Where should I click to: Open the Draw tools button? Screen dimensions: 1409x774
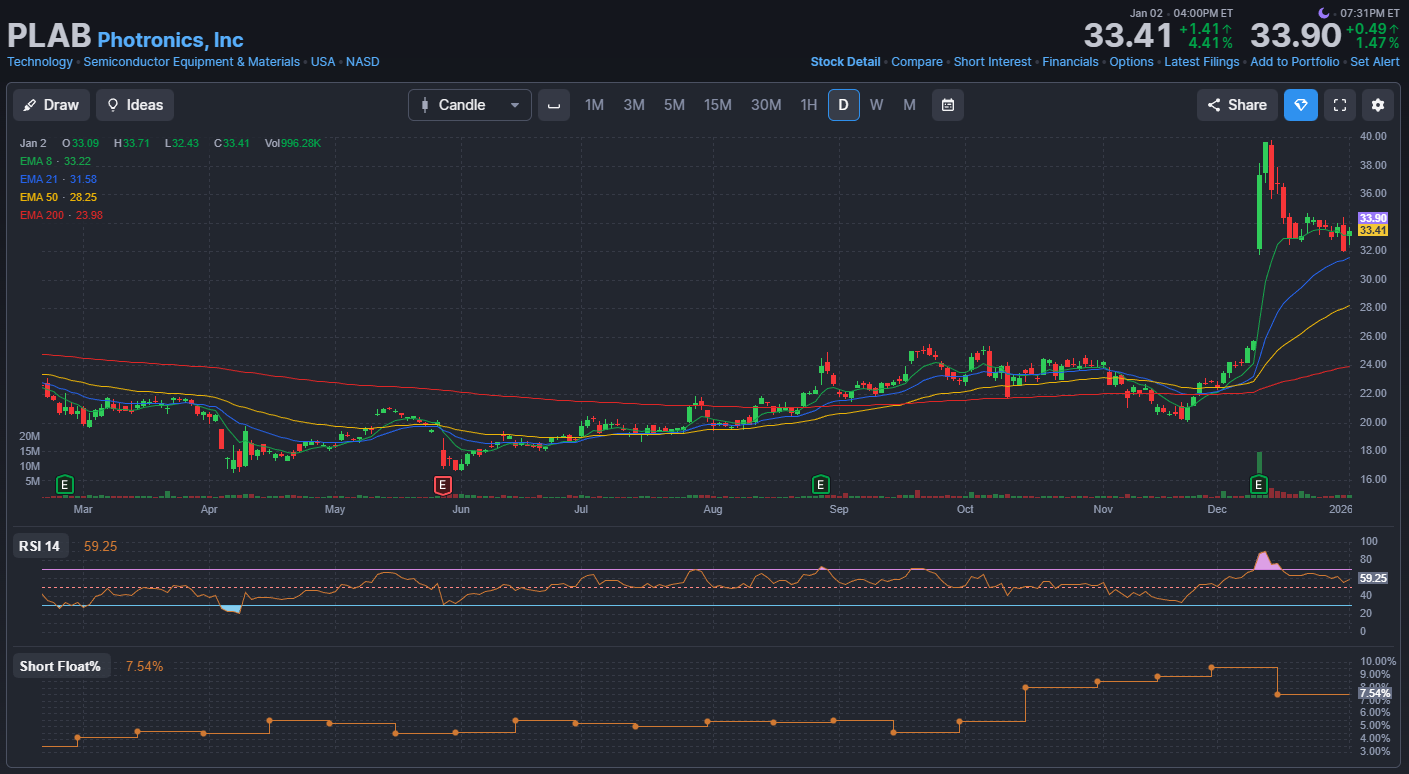(51, 105)
